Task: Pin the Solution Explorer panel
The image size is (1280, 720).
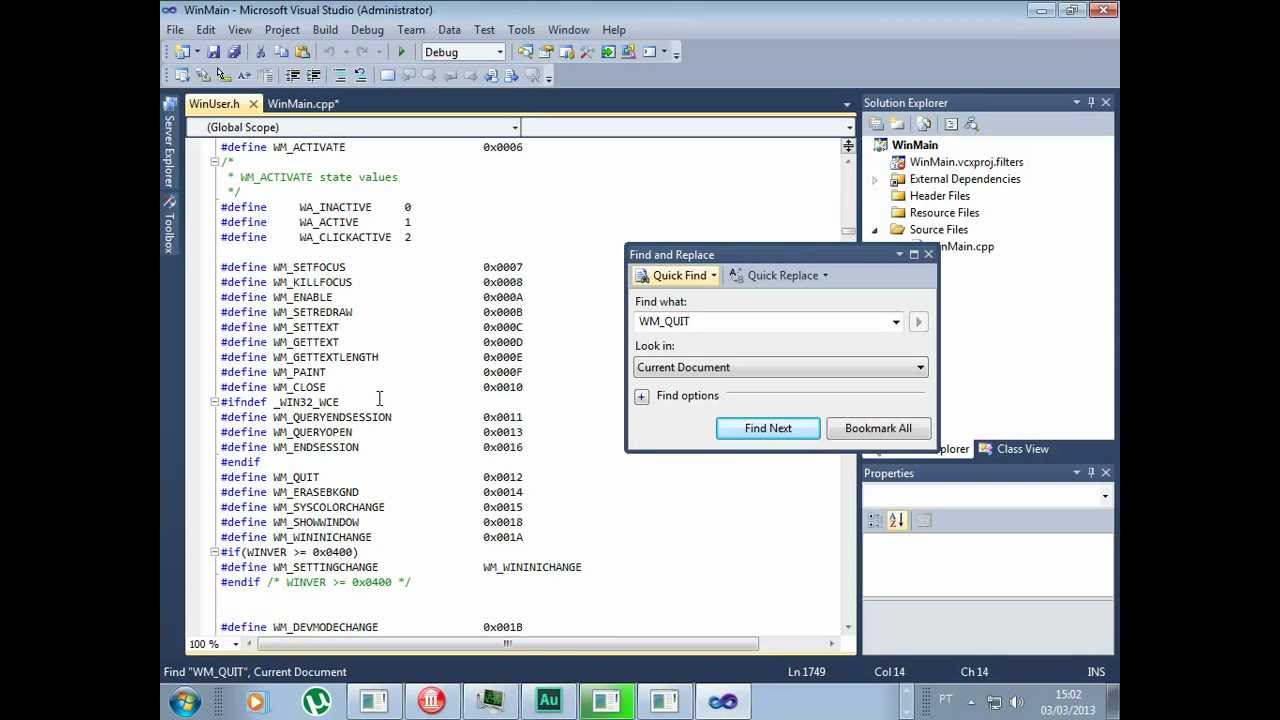Action: point(1091,102)
